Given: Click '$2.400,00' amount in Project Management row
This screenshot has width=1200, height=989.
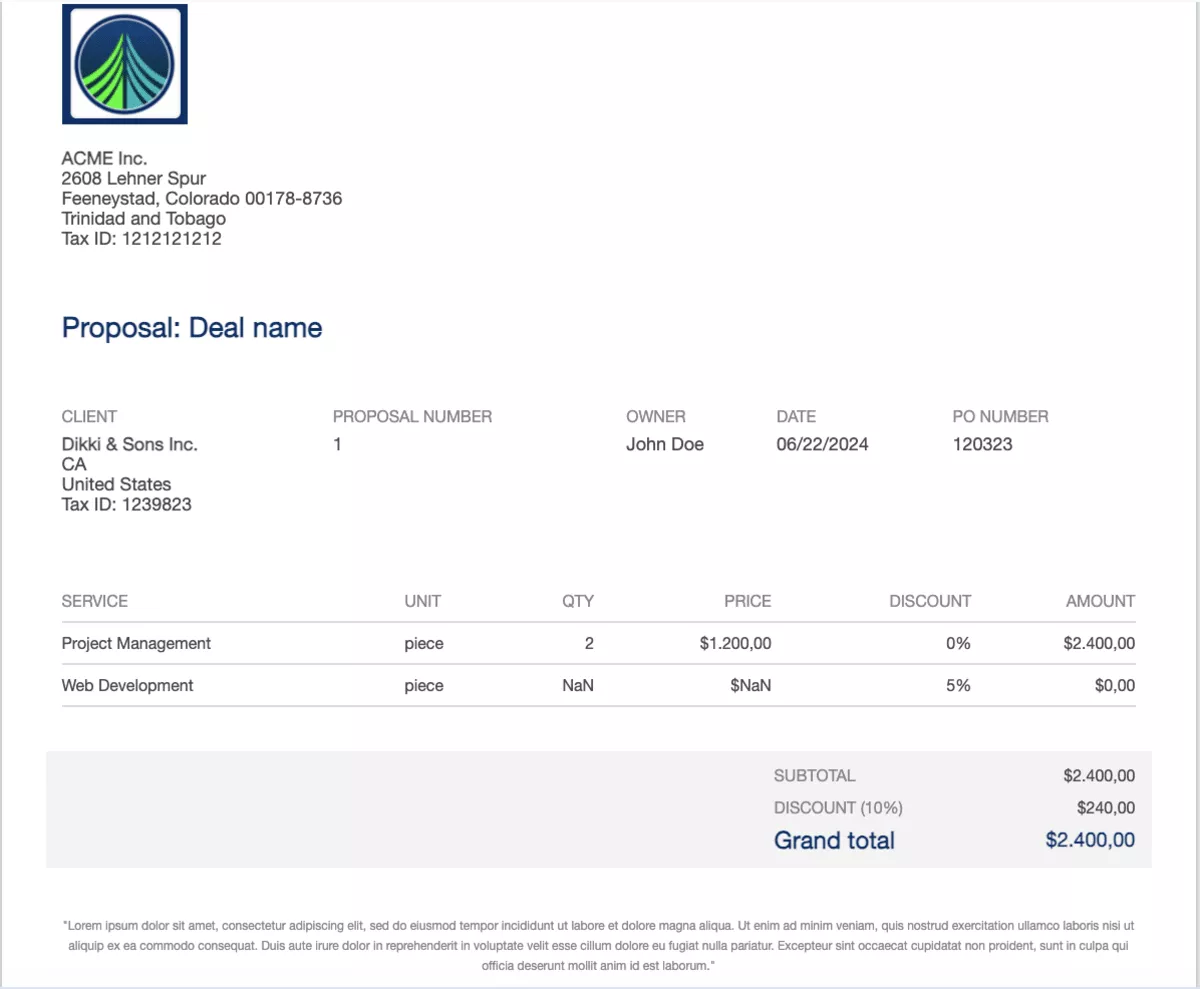Looking at the screenshot, I should tap(1099, 643).
